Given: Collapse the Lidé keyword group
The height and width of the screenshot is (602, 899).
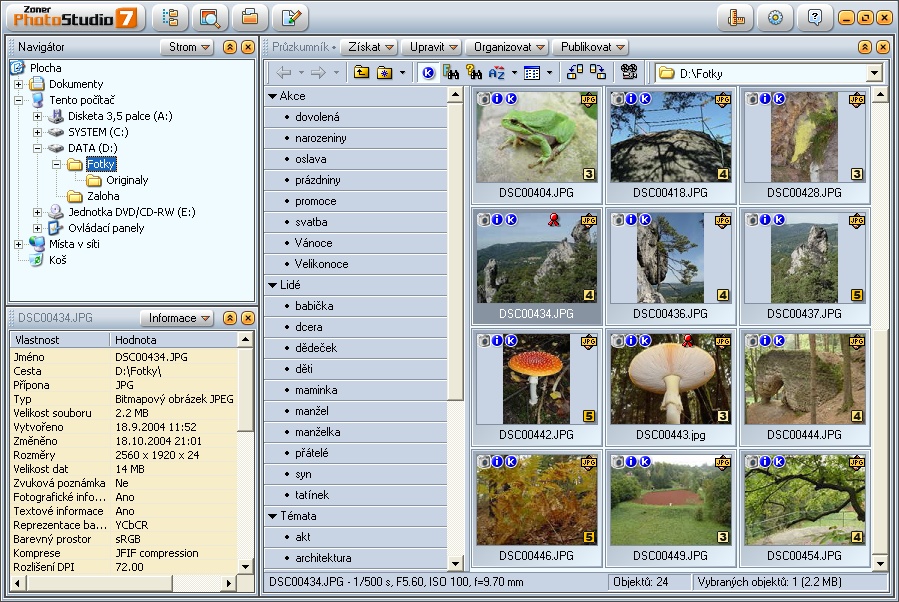Looking at the screenshot, I should pos(272,285).
